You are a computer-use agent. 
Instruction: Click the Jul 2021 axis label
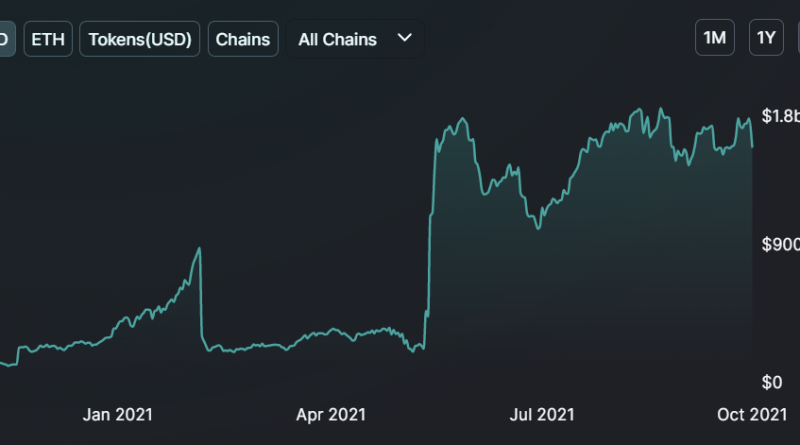(x=541, y=413)
